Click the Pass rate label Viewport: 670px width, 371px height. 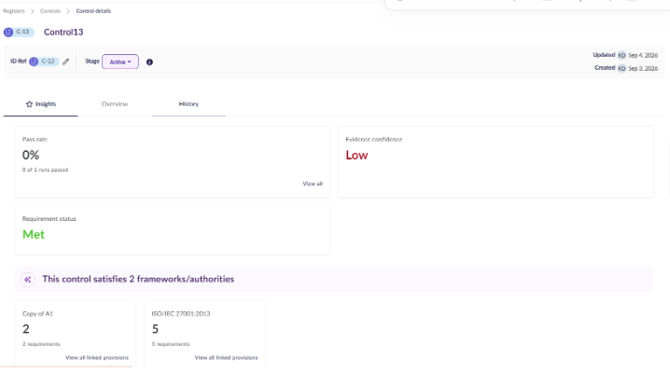[x=35, y=139]
